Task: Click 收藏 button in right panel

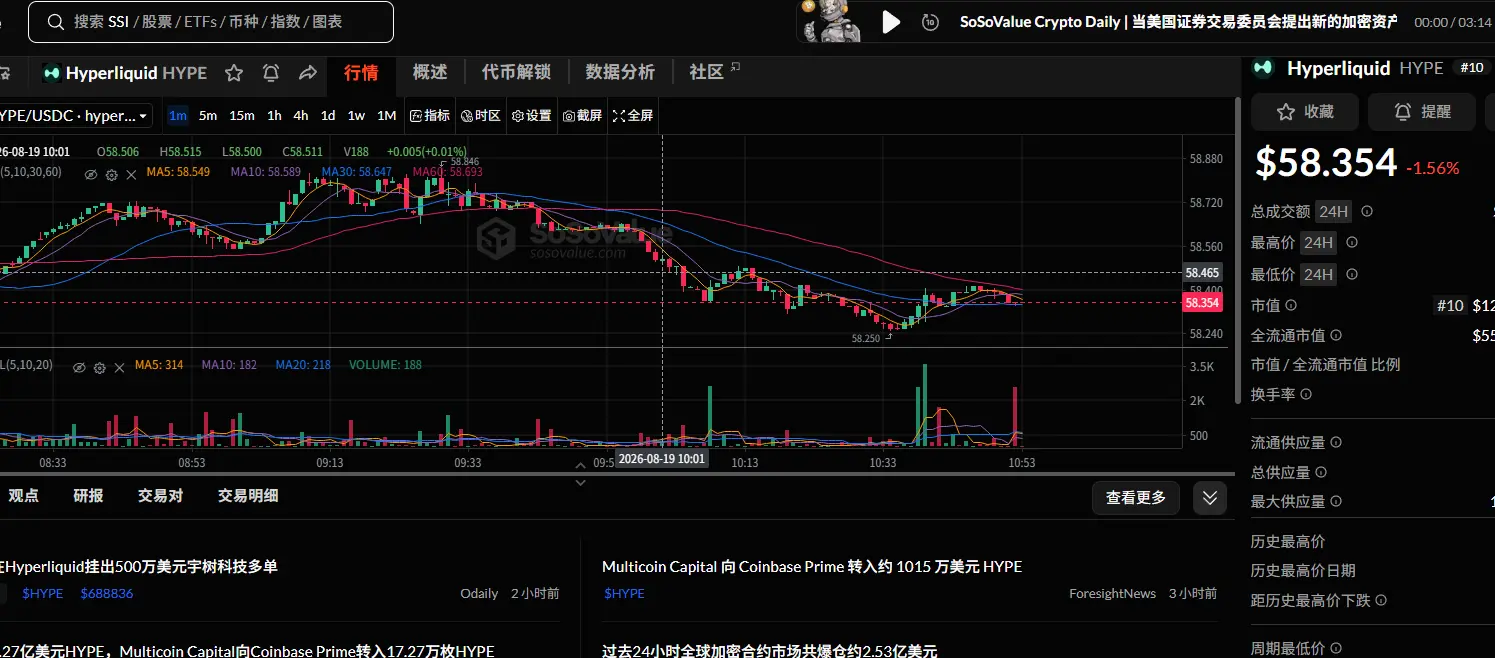Action: click(x=1305, y=112)
